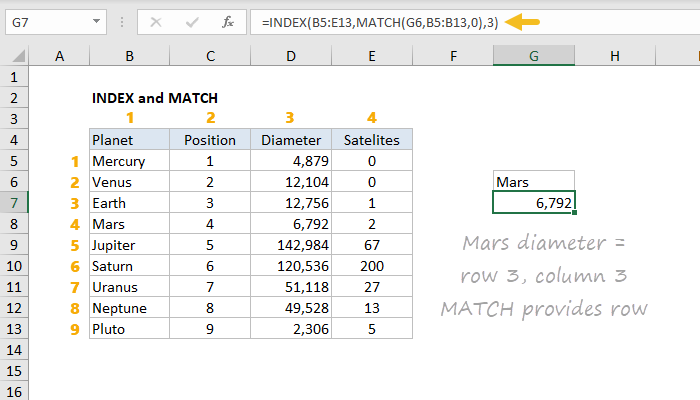The image size is (700, 400).
Task: Select the cell containing Mars in G6
Action: pos(533,182)
